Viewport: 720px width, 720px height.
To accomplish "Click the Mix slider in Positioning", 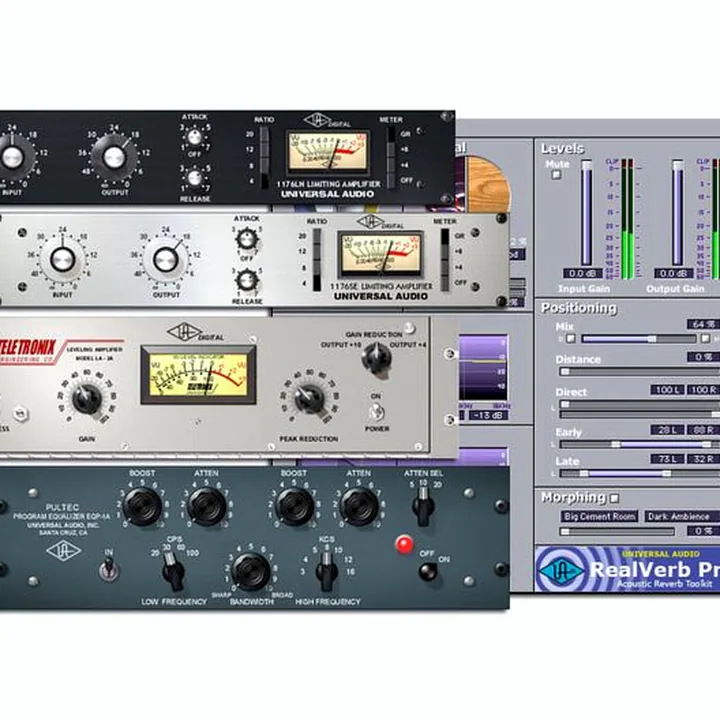I will coord(639,339).
